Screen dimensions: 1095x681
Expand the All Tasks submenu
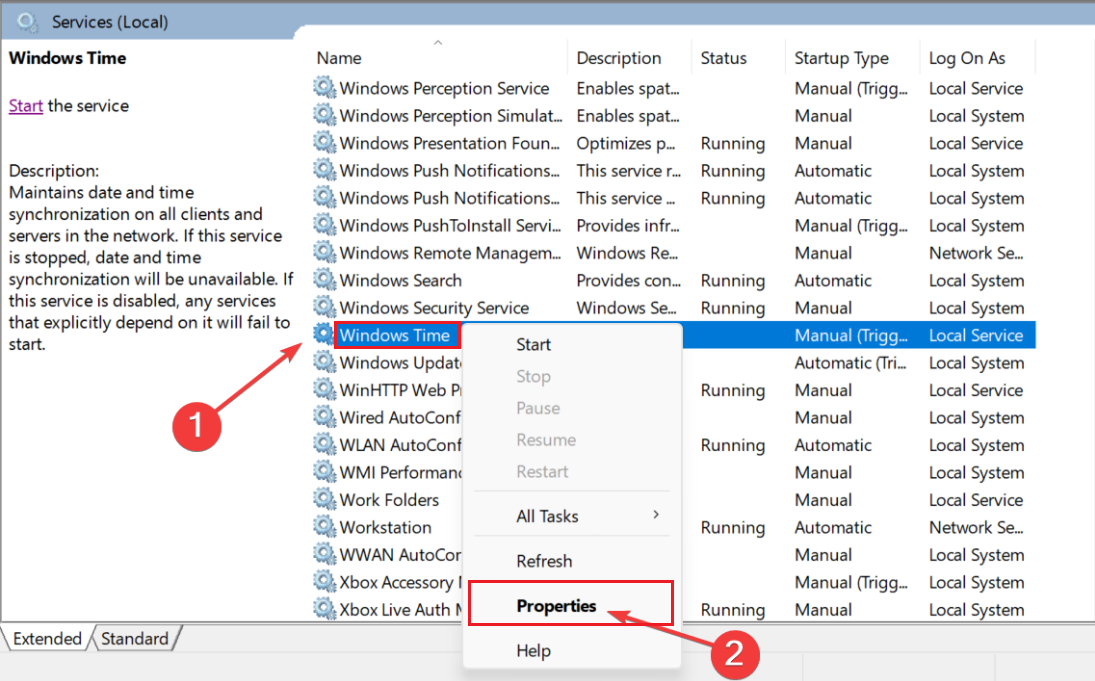tap(571, 516)
